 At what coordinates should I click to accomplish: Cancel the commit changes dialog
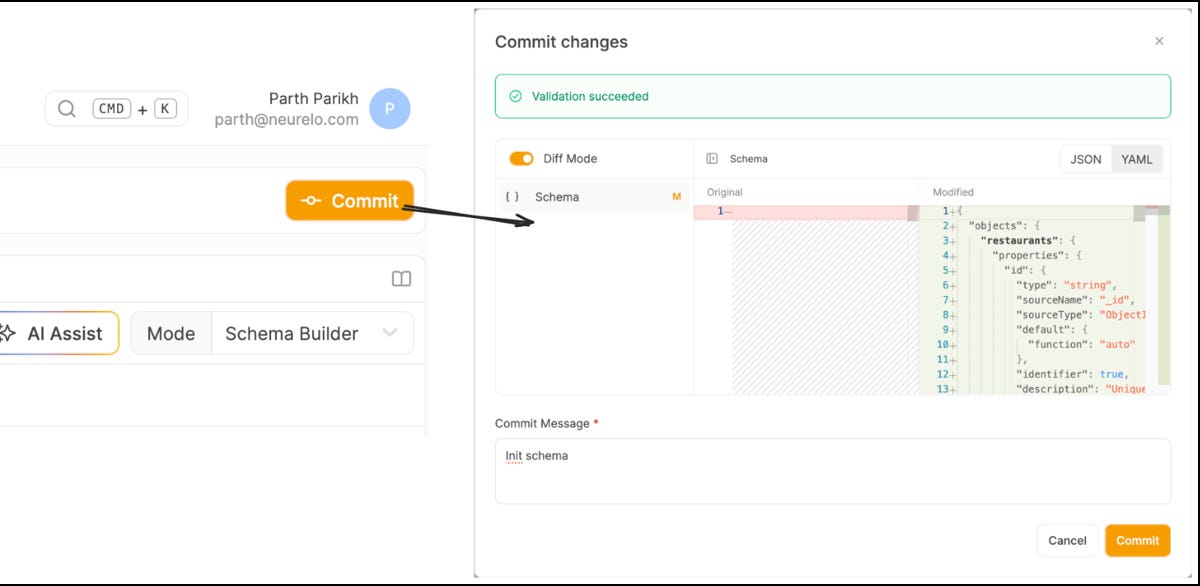coord(1067,540)
